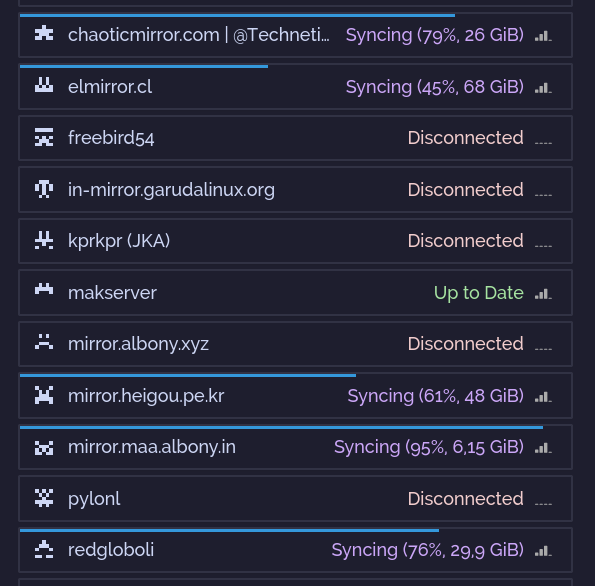Click the pylonl device identicon
Viewport: 595px width, 586px height.
[x=44, y=498]
